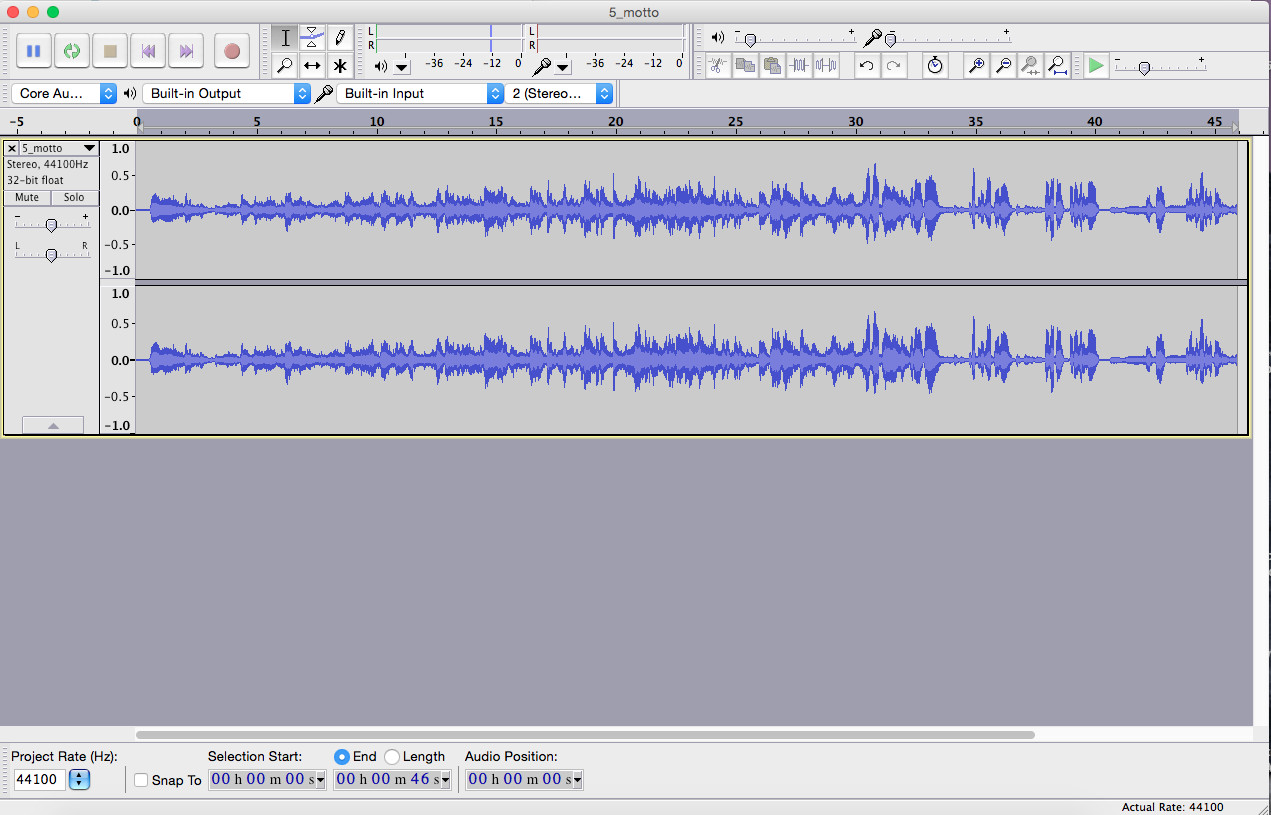Open the Built-in Input device dropdown

click(421, 93)
